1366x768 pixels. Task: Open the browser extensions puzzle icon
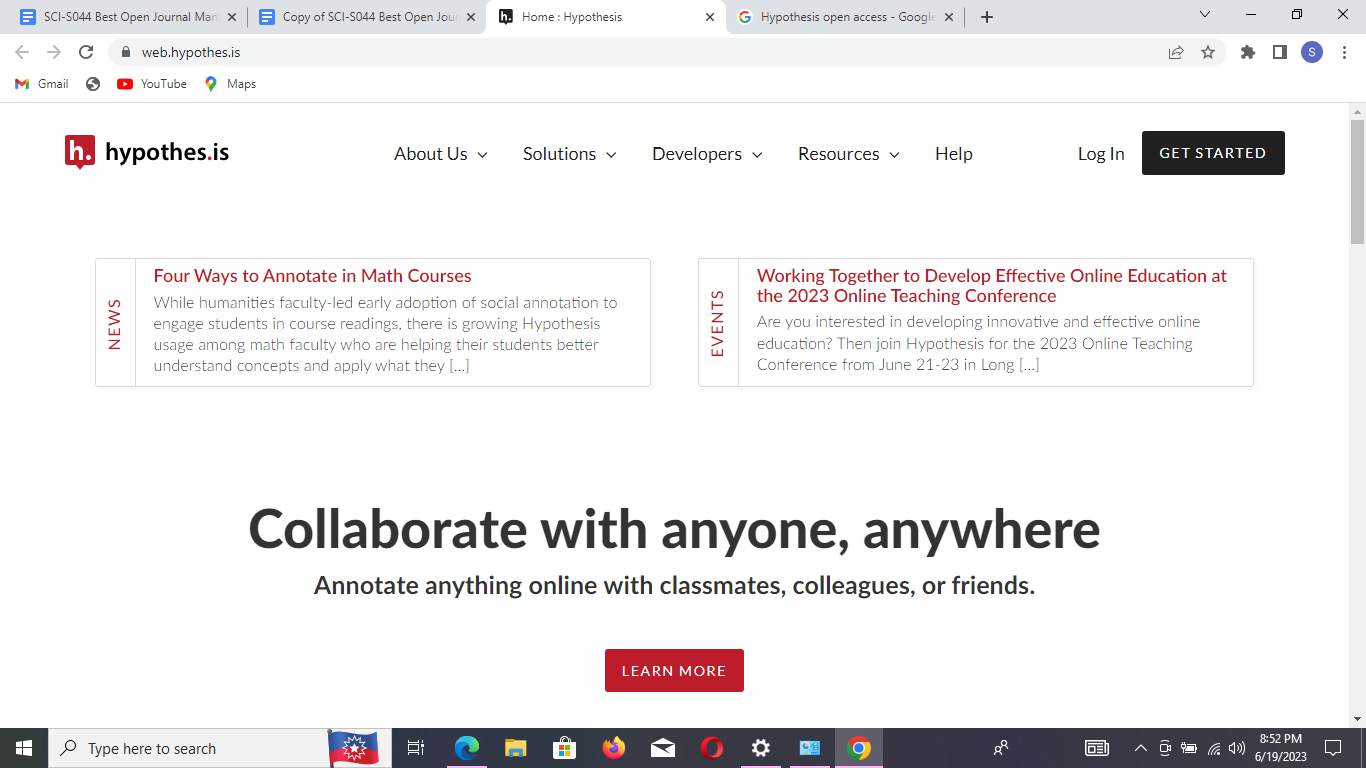pos(1247,51)
